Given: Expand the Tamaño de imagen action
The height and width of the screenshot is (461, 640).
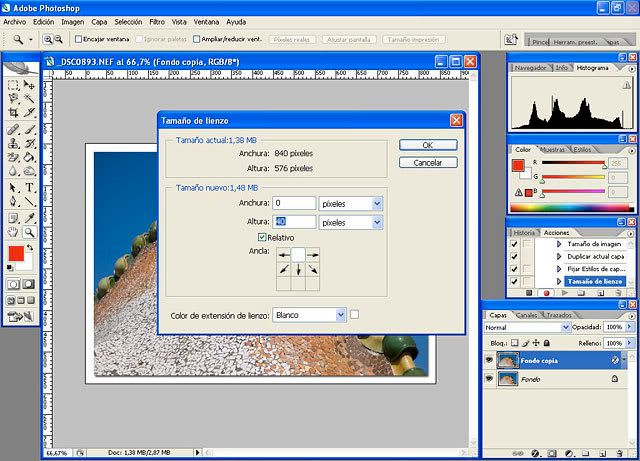Looking at the screenshot, I should (x=559, y=244).
